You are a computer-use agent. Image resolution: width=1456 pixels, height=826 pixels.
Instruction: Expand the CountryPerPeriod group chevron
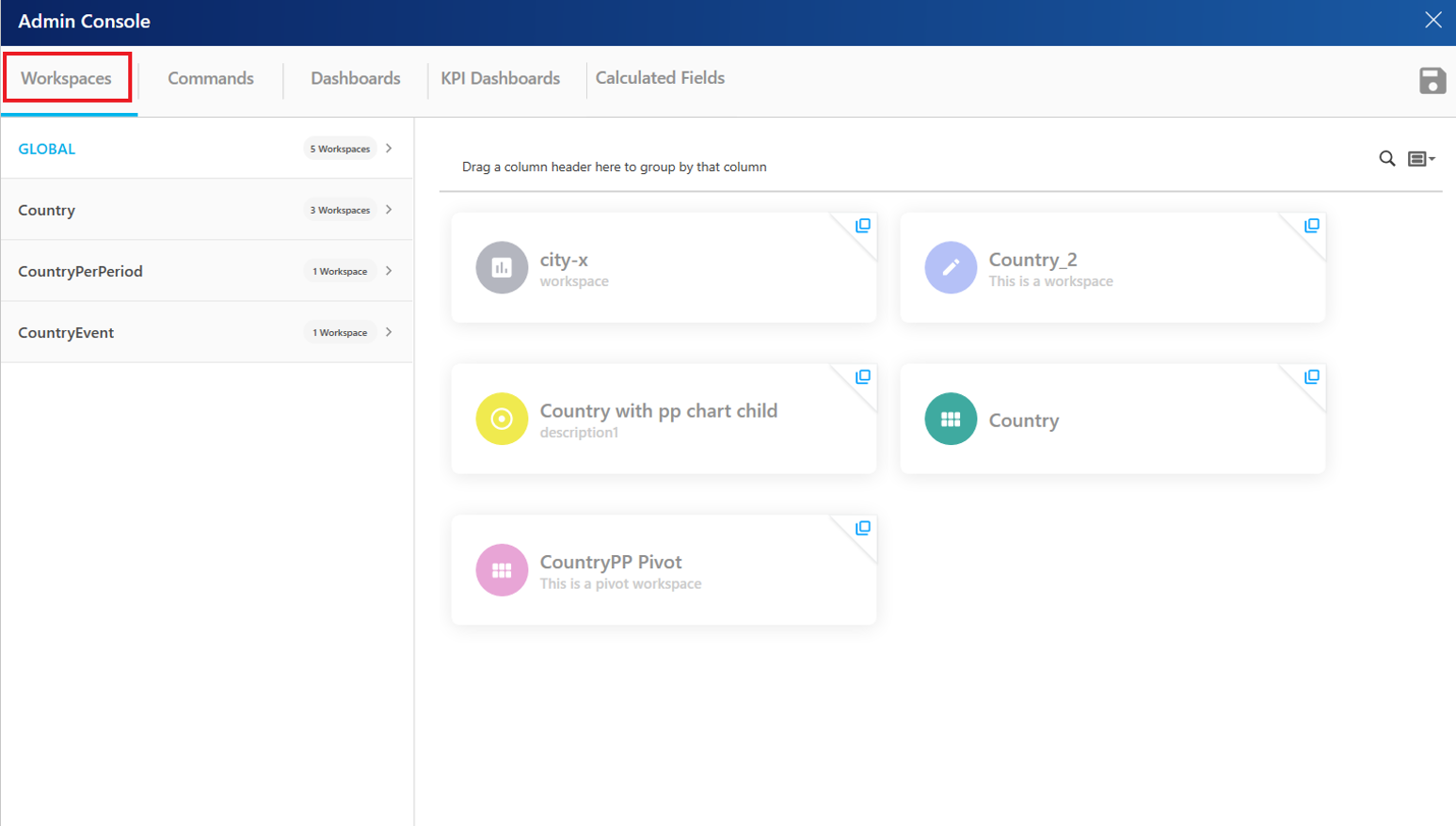click(388, 270)
